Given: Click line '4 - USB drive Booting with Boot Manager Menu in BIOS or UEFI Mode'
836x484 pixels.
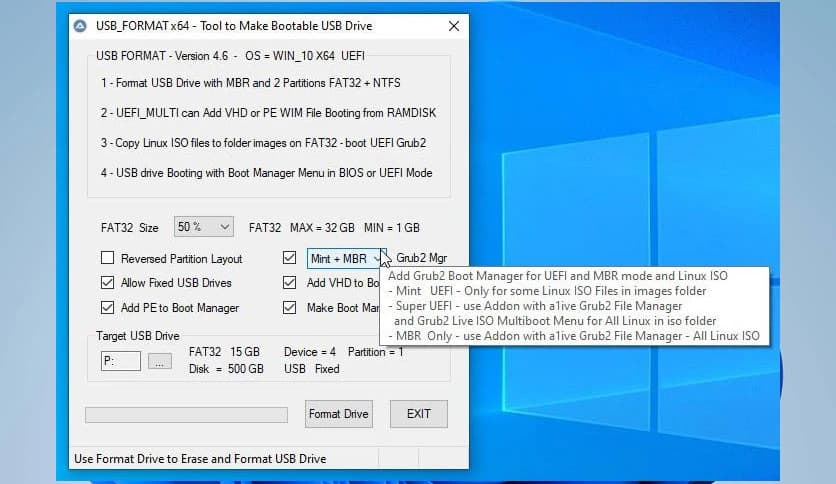Looking at the screenshot, I should coord(267,173).
